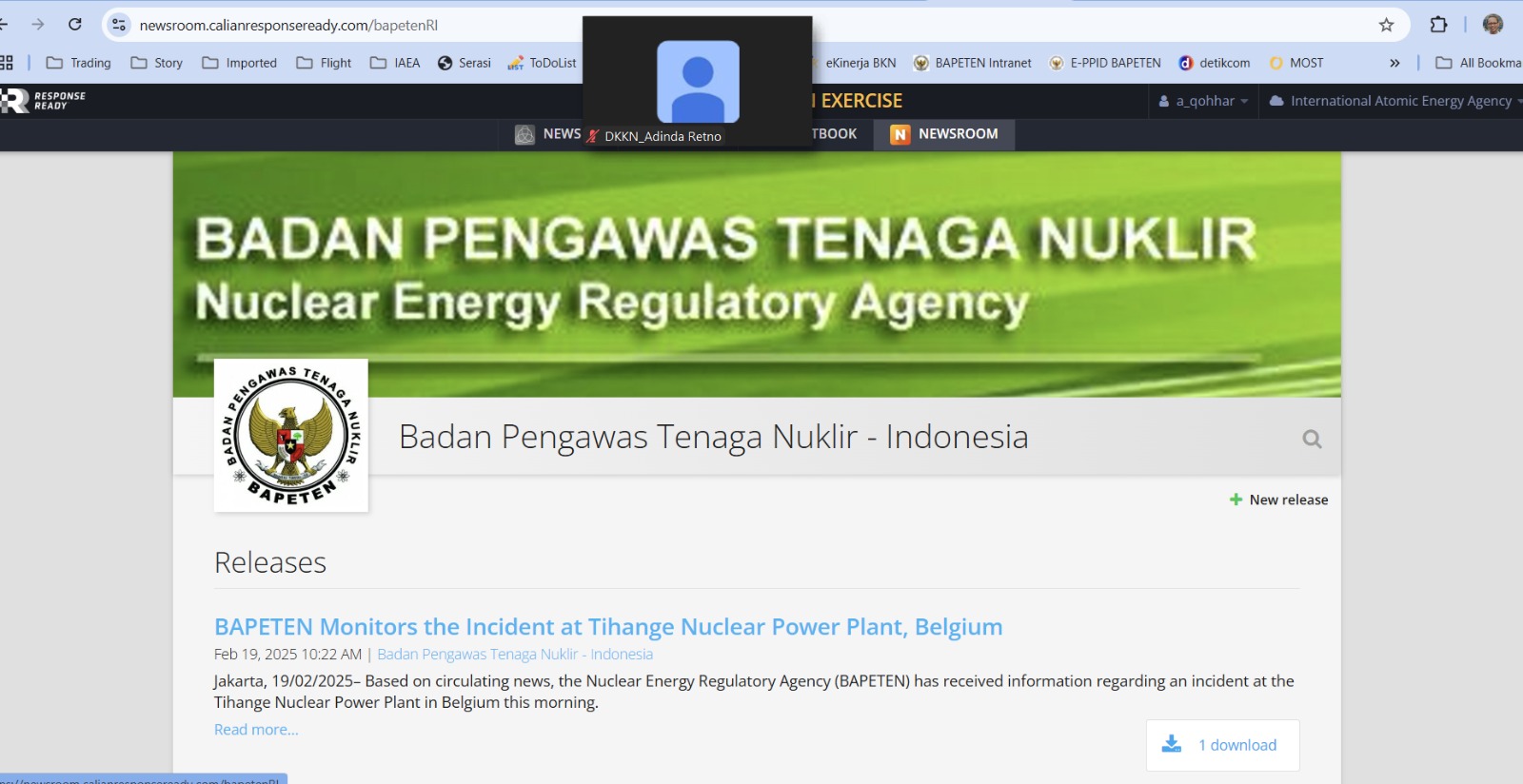Open newsroom search magnifier icon

pyautogui.click(x=1312, y=439)
